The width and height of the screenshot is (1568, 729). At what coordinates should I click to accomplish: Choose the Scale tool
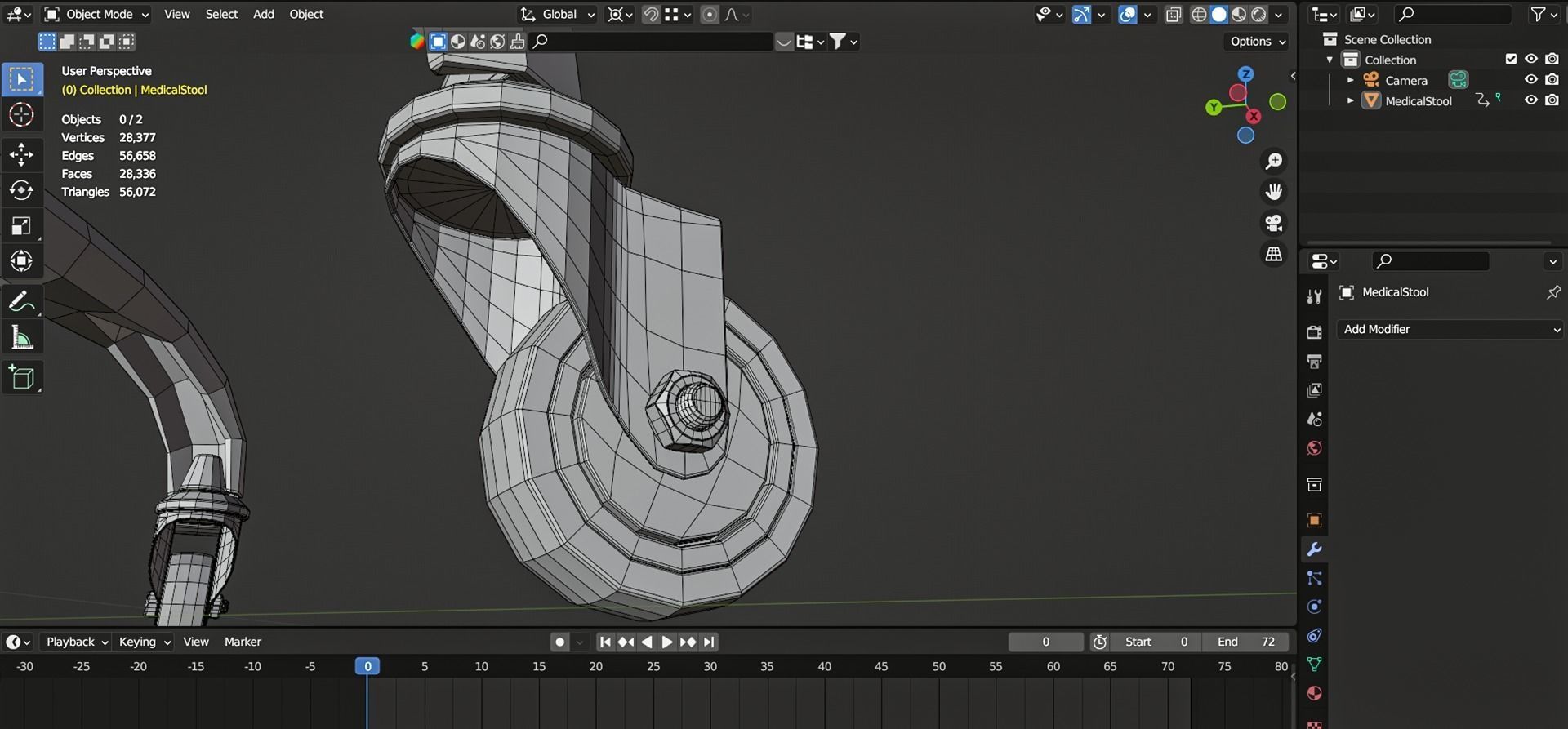tap(21, 226)
